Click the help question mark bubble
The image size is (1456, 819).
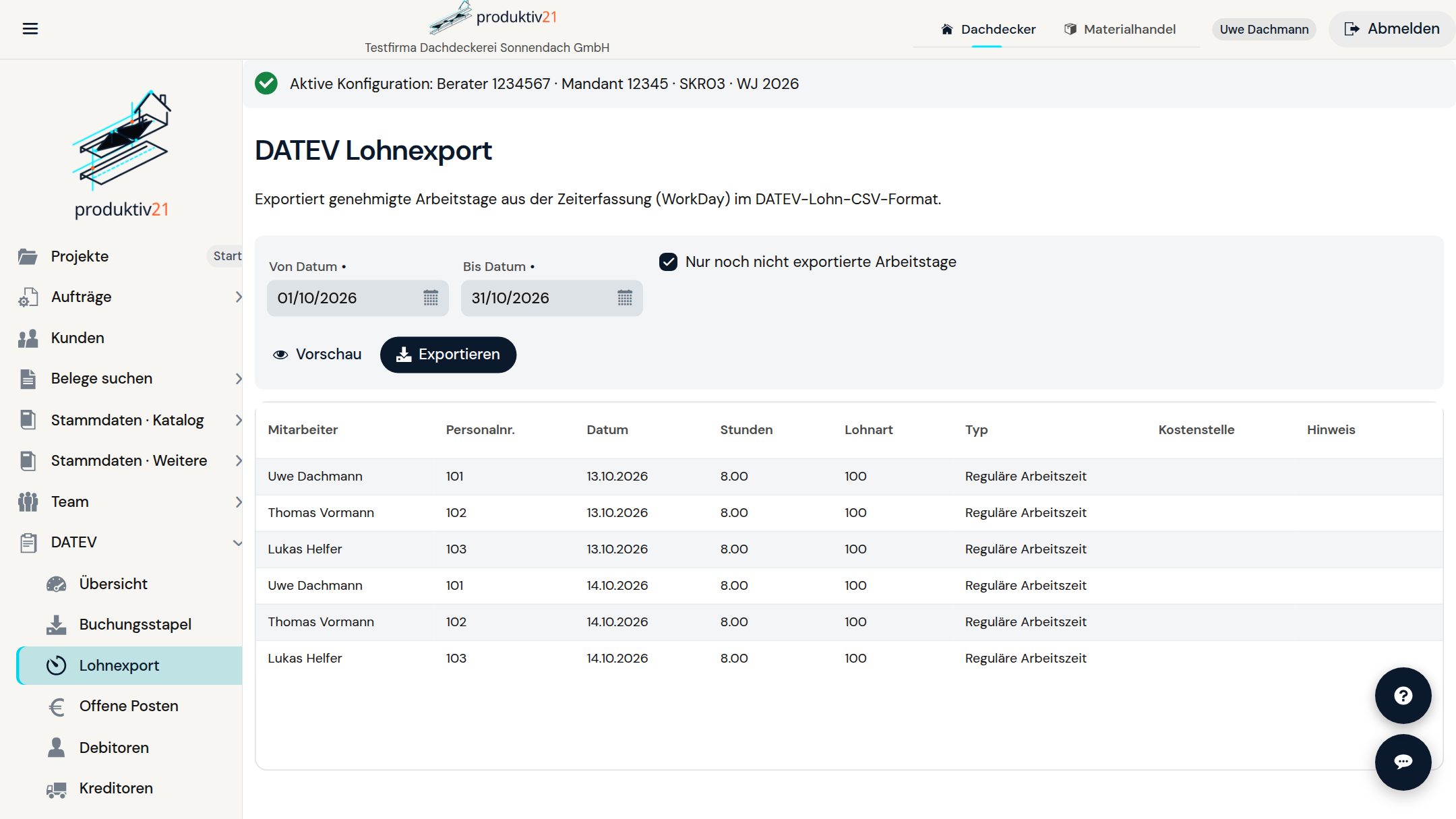(x=1403, y=696)
